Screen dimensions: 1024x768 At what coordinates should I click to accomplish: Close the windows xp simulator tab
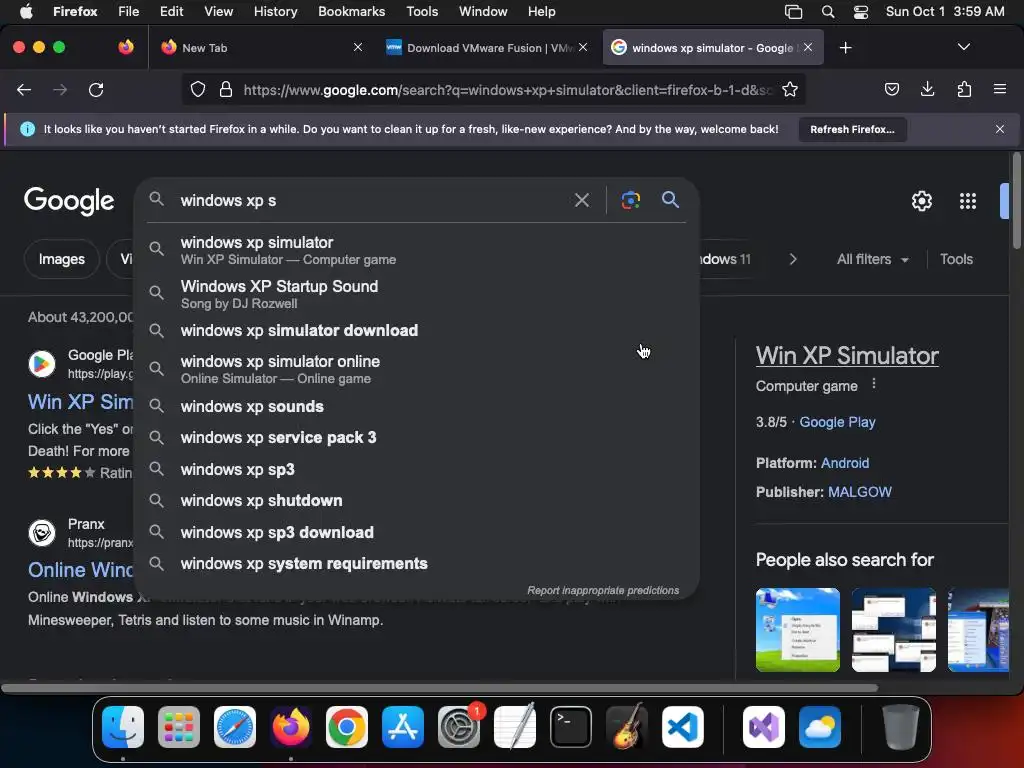[808, 47]
